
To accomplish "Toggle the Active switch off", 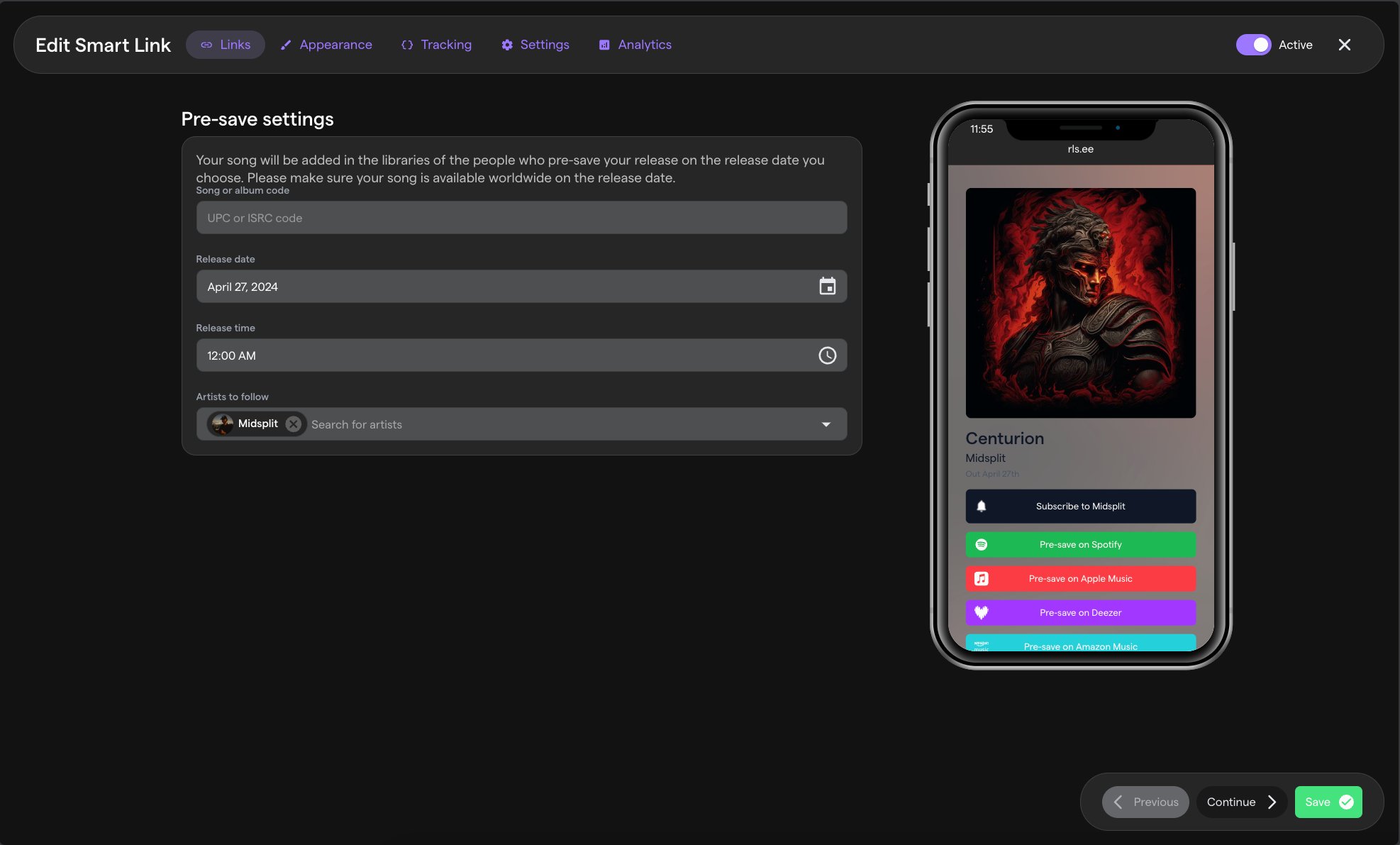I will [1253, 45].
